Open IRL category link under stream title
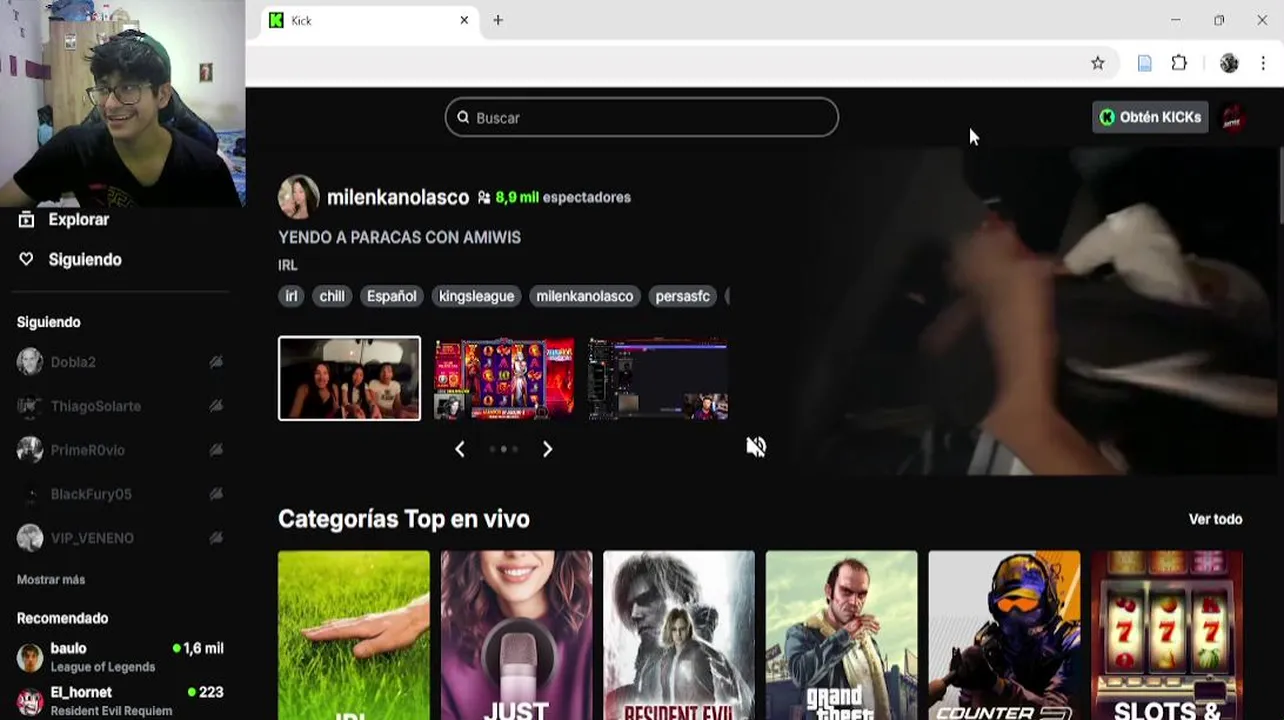The width and height of the screenshot is (1284, 720). 288,265
